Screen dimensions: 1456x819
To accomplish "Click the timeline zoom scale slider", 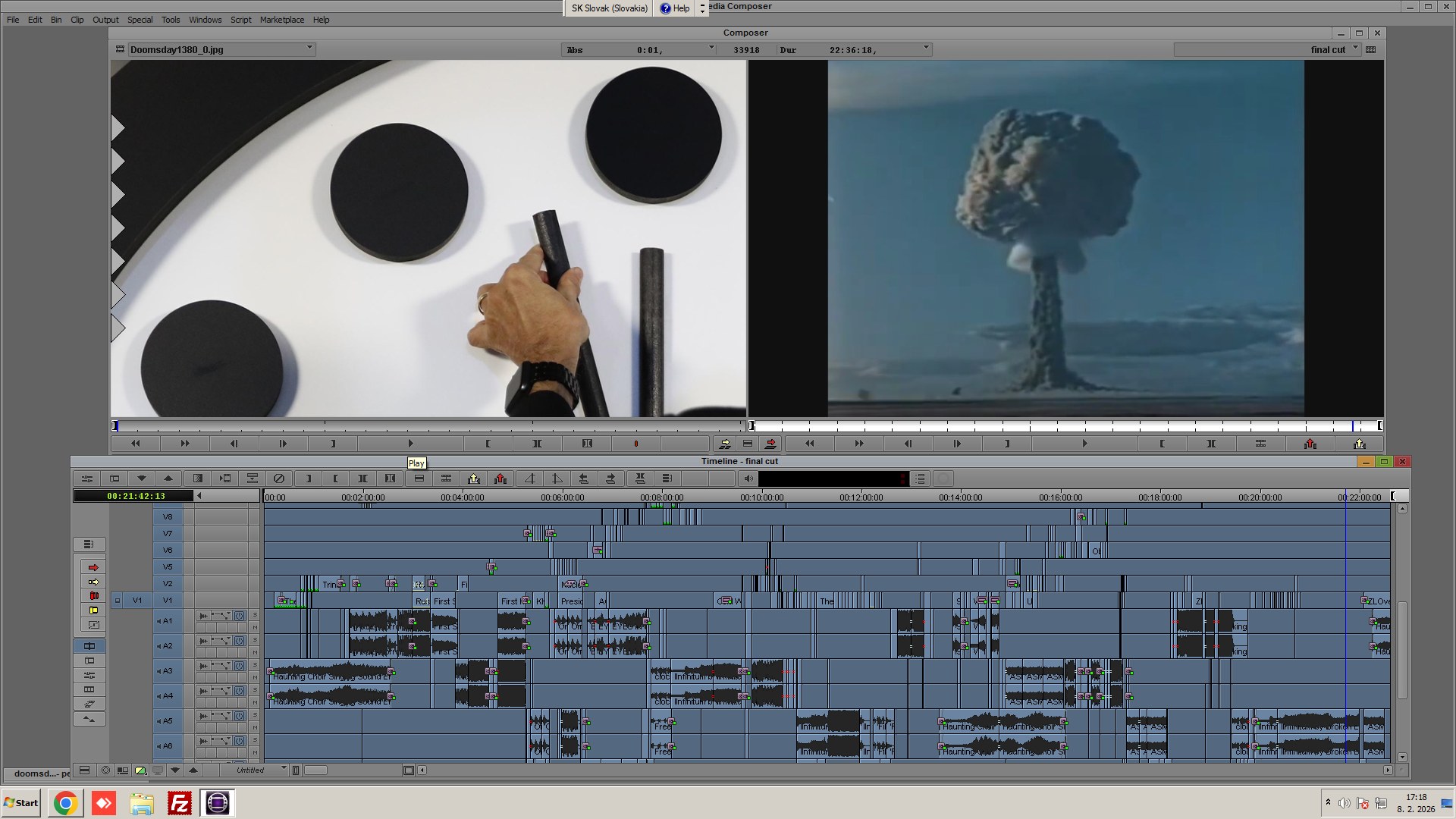I will [x=315, y=770].
